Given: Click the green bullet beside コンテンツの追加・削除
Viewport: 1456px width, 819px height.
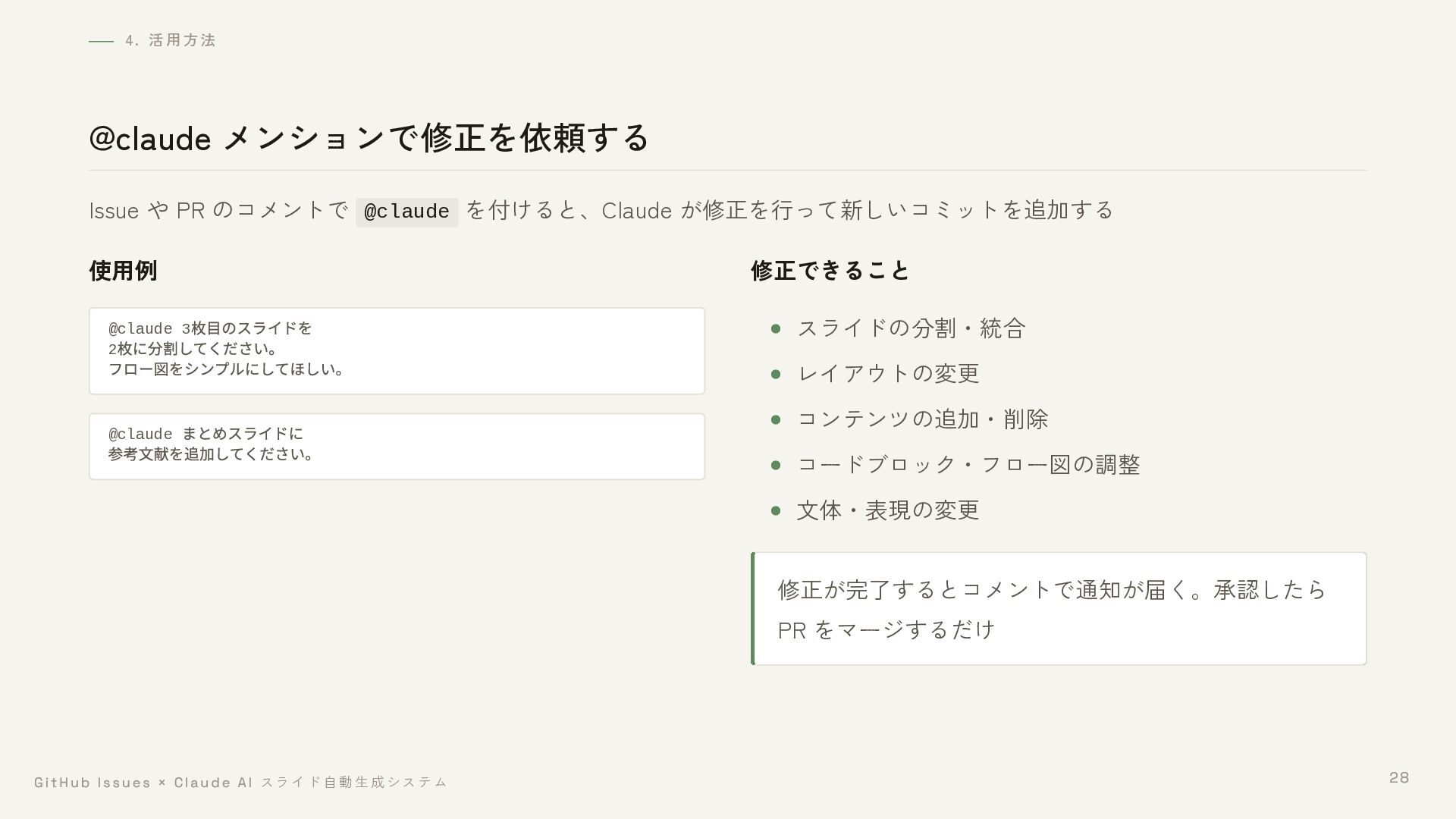Looking at the screenshot, I should click(x=776, y=419).
